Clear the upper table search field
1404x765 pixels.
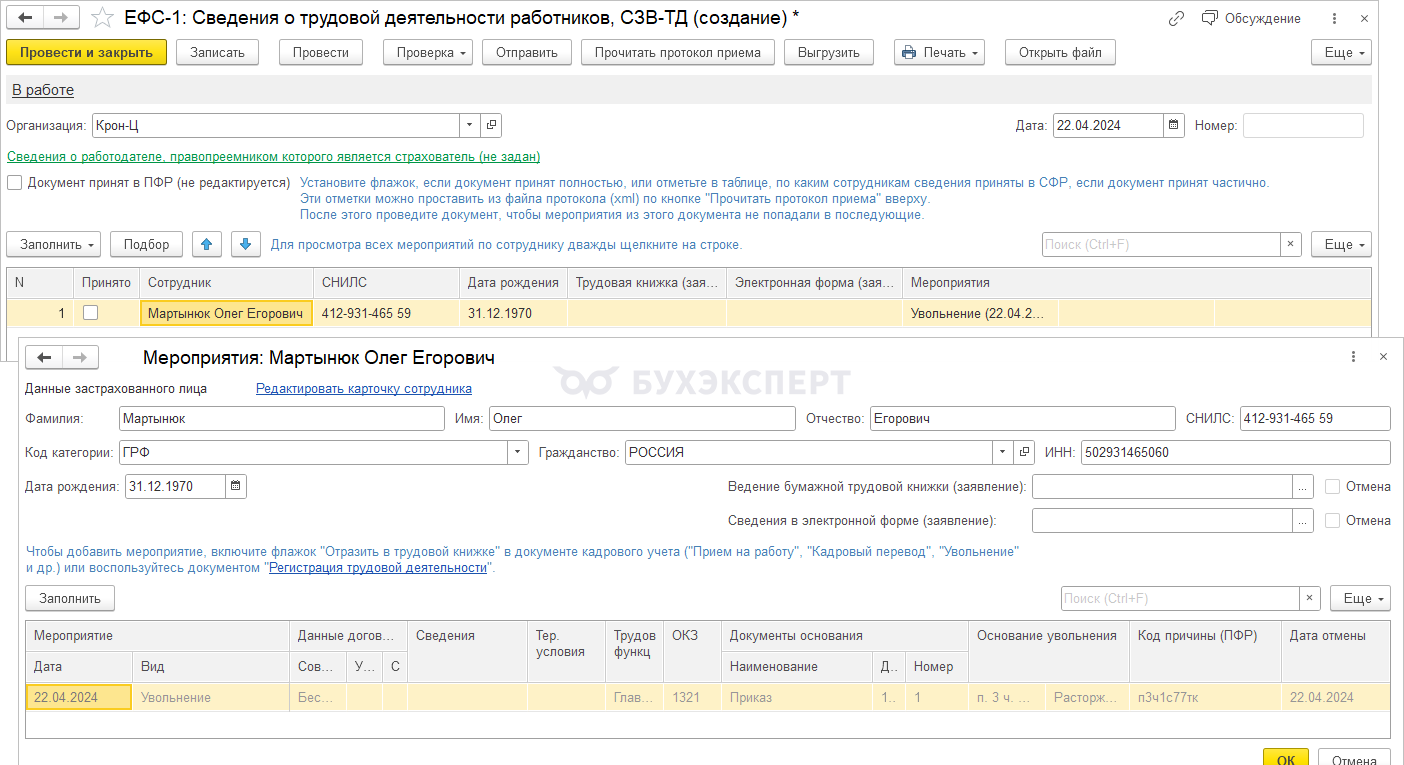click(1291, 244)
